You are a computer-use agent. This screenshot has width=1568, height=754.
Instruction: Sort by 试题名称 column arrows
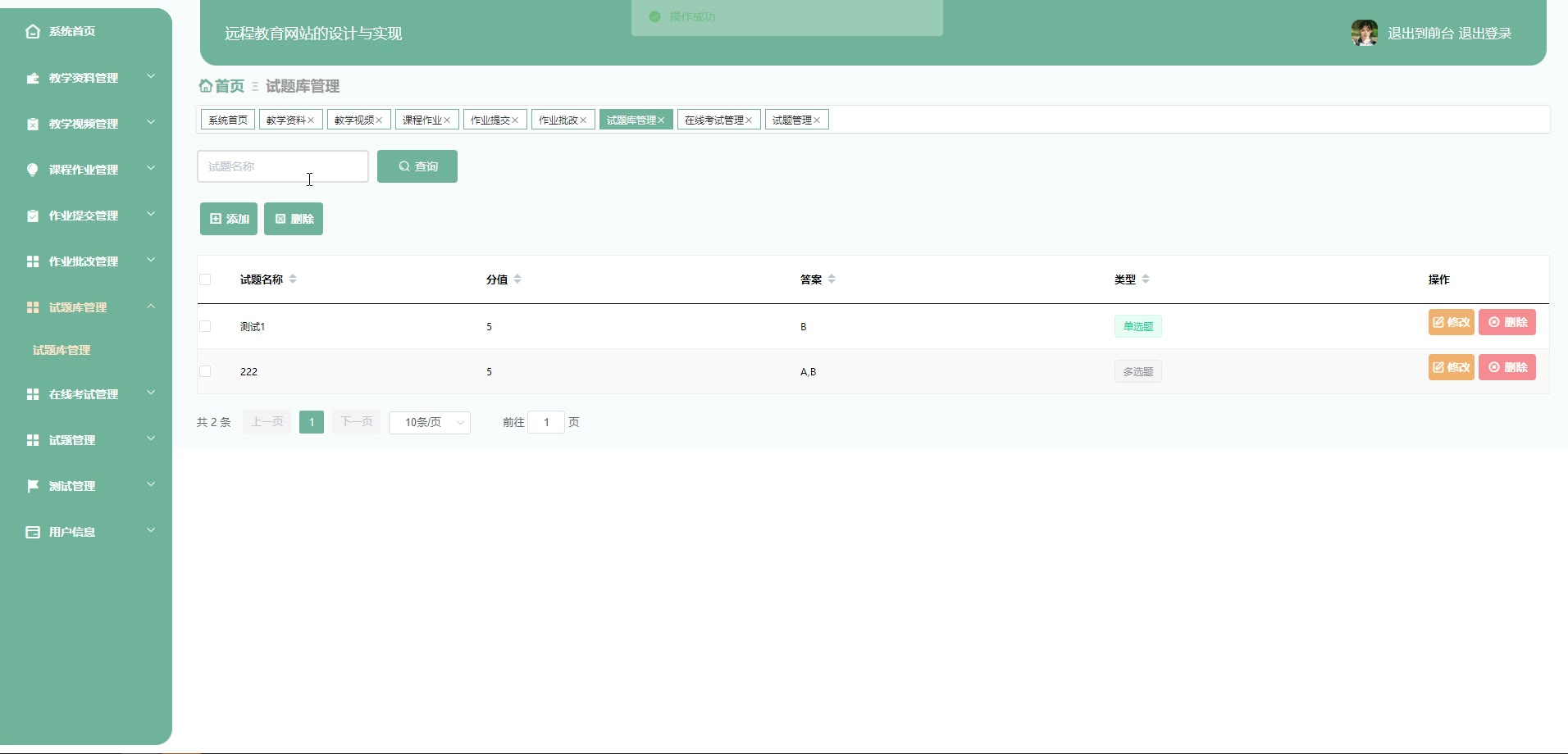click(x=293, y=279)
